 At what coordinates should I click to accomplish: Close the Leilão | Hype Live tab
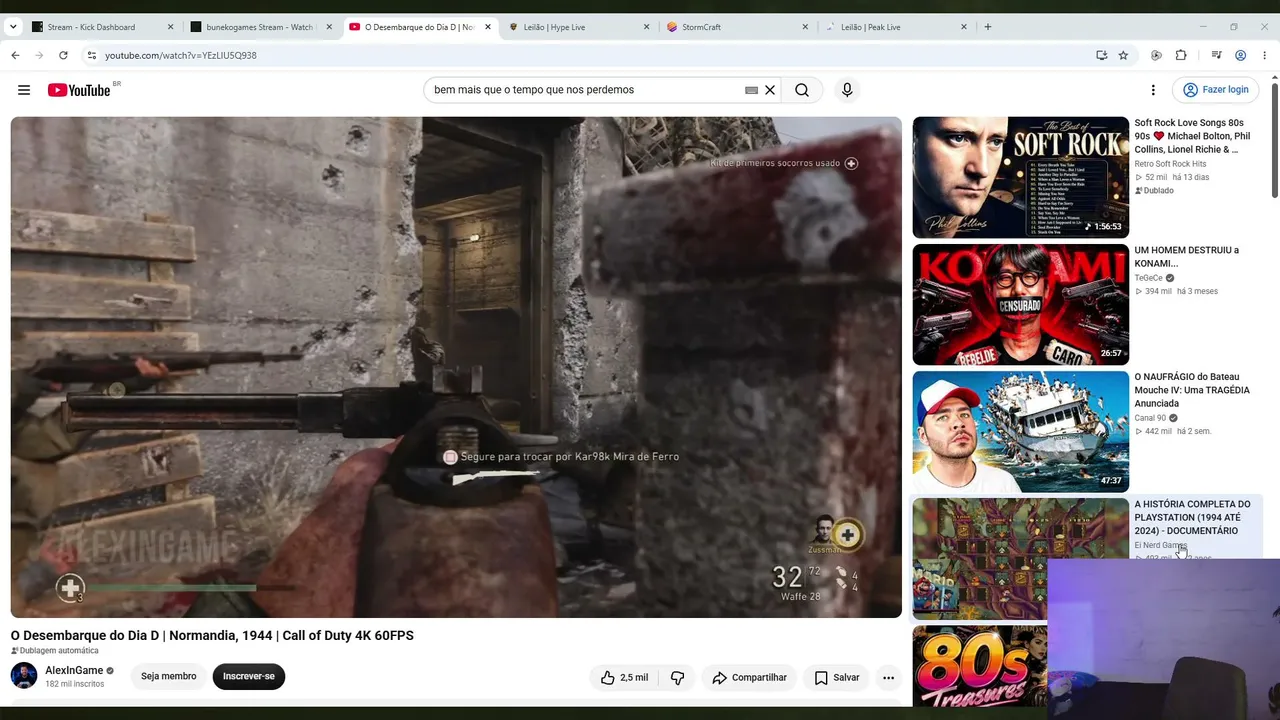(646, 27)
